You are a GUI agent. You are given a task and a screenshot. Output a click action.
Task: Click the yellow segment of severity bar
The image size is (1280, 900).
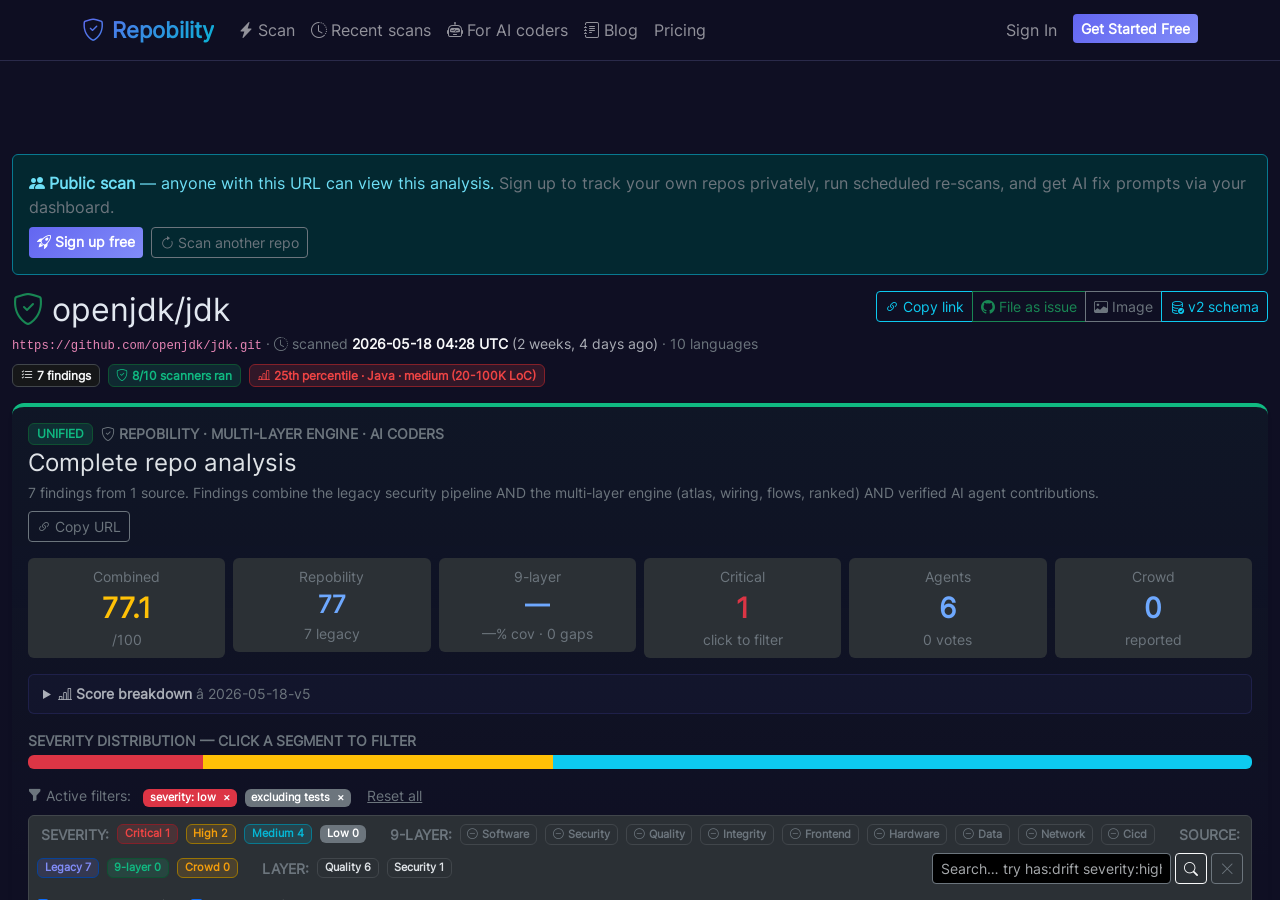pos(378,762)
